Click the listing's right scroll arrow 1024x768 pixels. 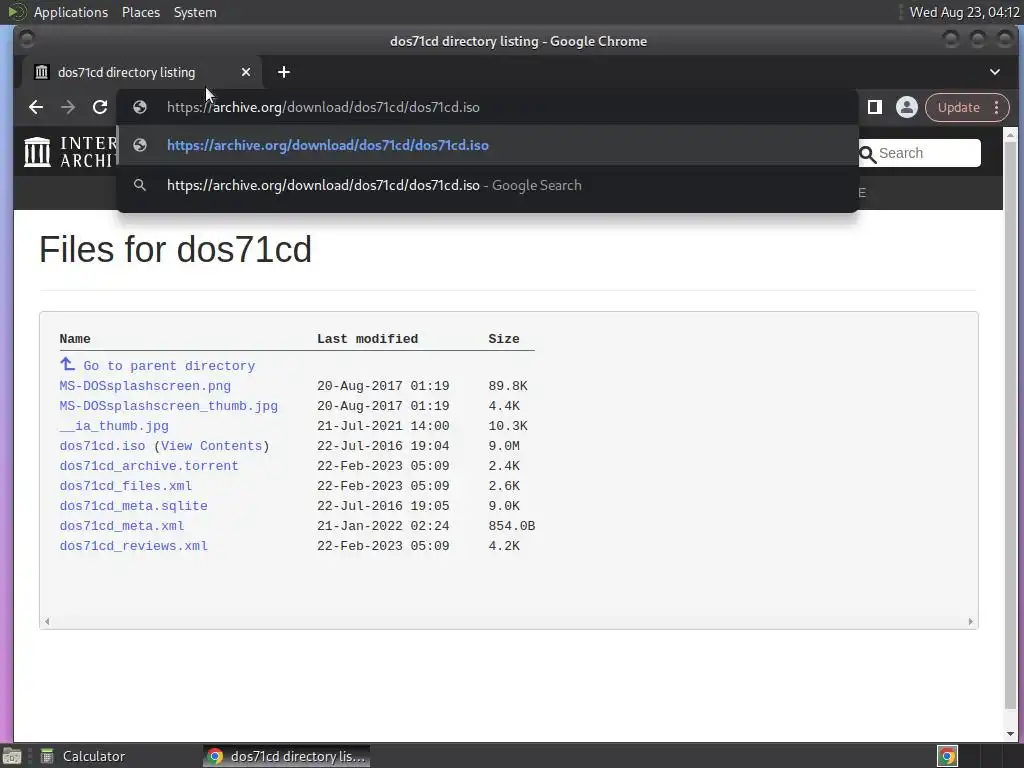(970, 621)
